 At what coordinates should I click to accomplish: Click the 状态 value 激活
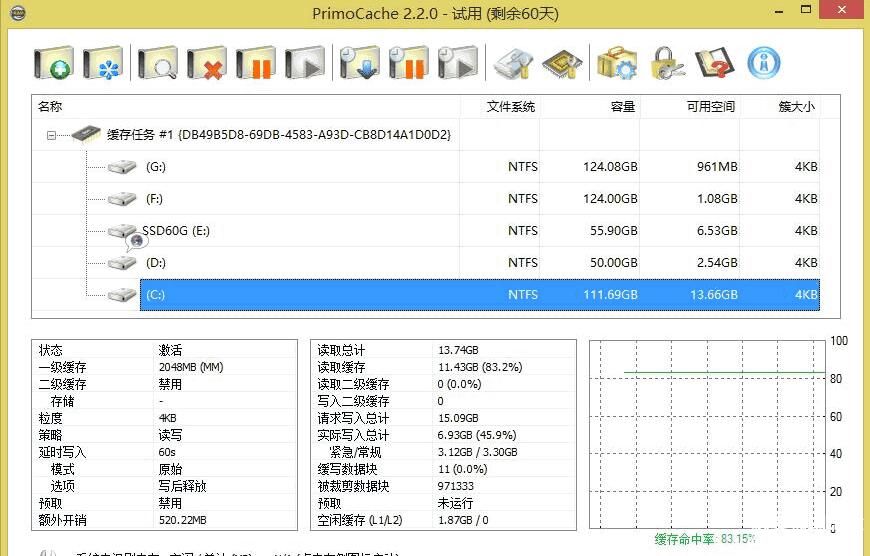click(x=170, y=350)
